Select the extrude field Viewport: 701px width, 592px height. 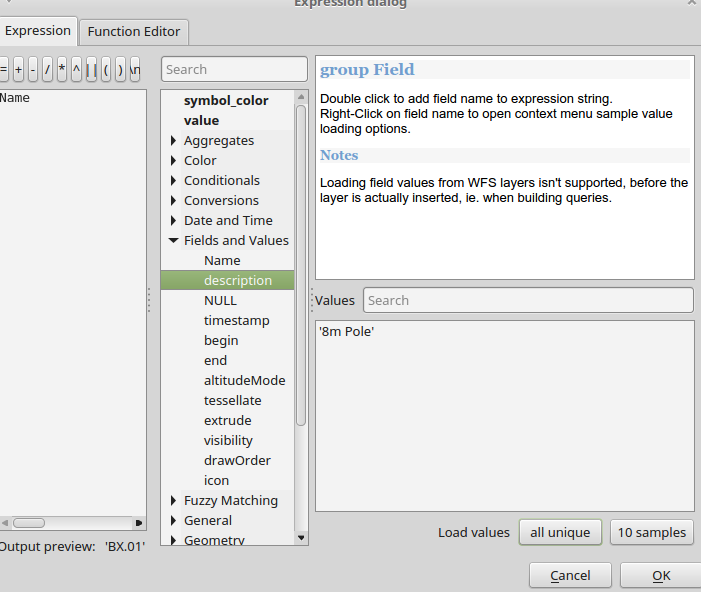click(x=228, y=420)
